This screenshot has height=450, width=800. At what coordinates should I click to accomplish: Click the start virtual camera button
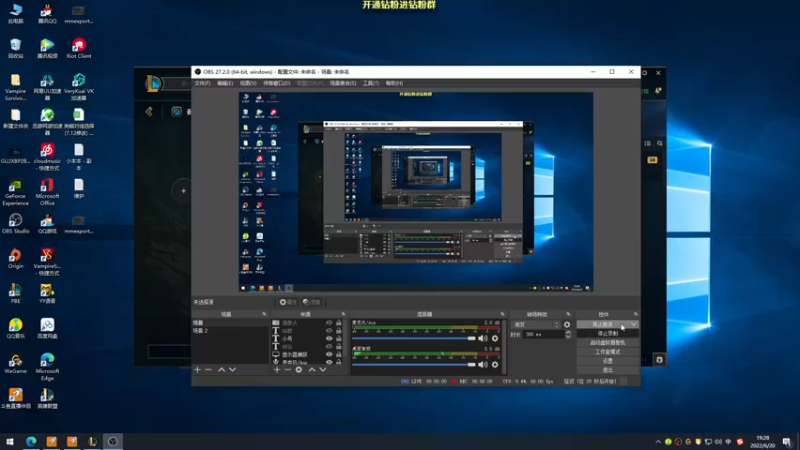608,343
